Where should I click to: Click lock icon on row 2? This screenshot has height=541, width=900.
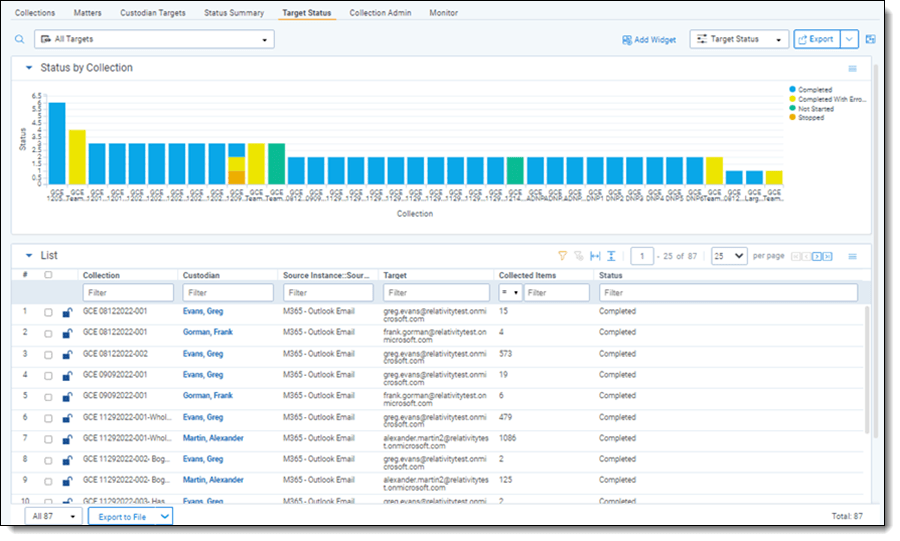pyautogui.click(x=67, y=333)
